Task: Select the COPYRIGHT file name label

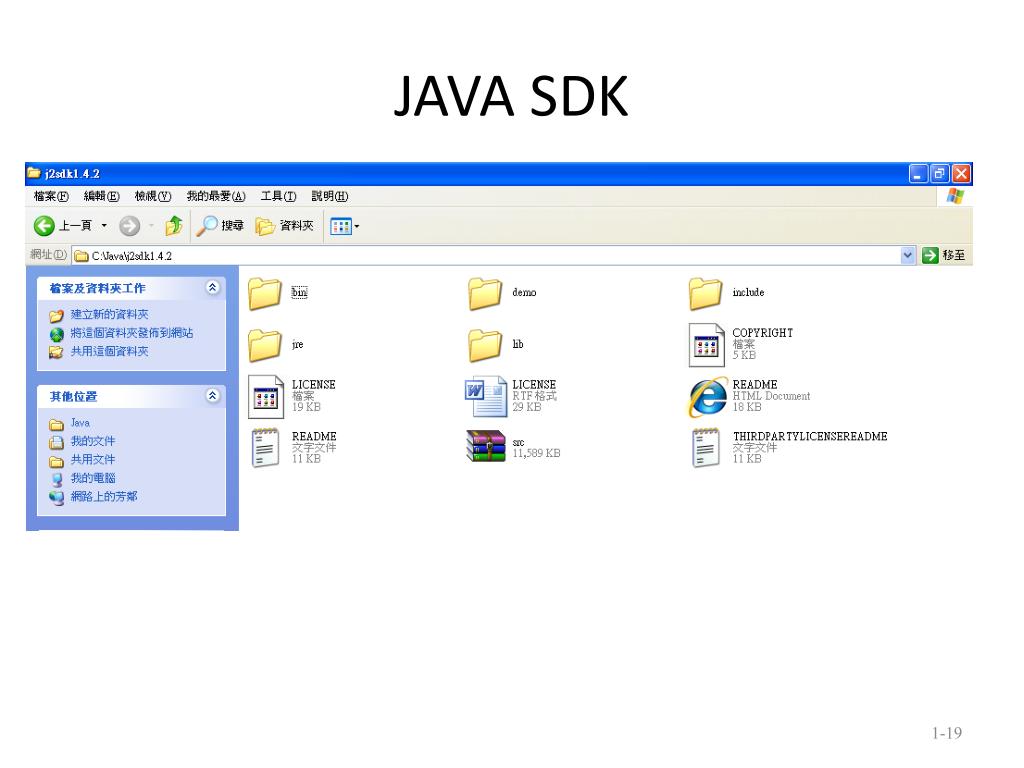Action: [763, 333]
